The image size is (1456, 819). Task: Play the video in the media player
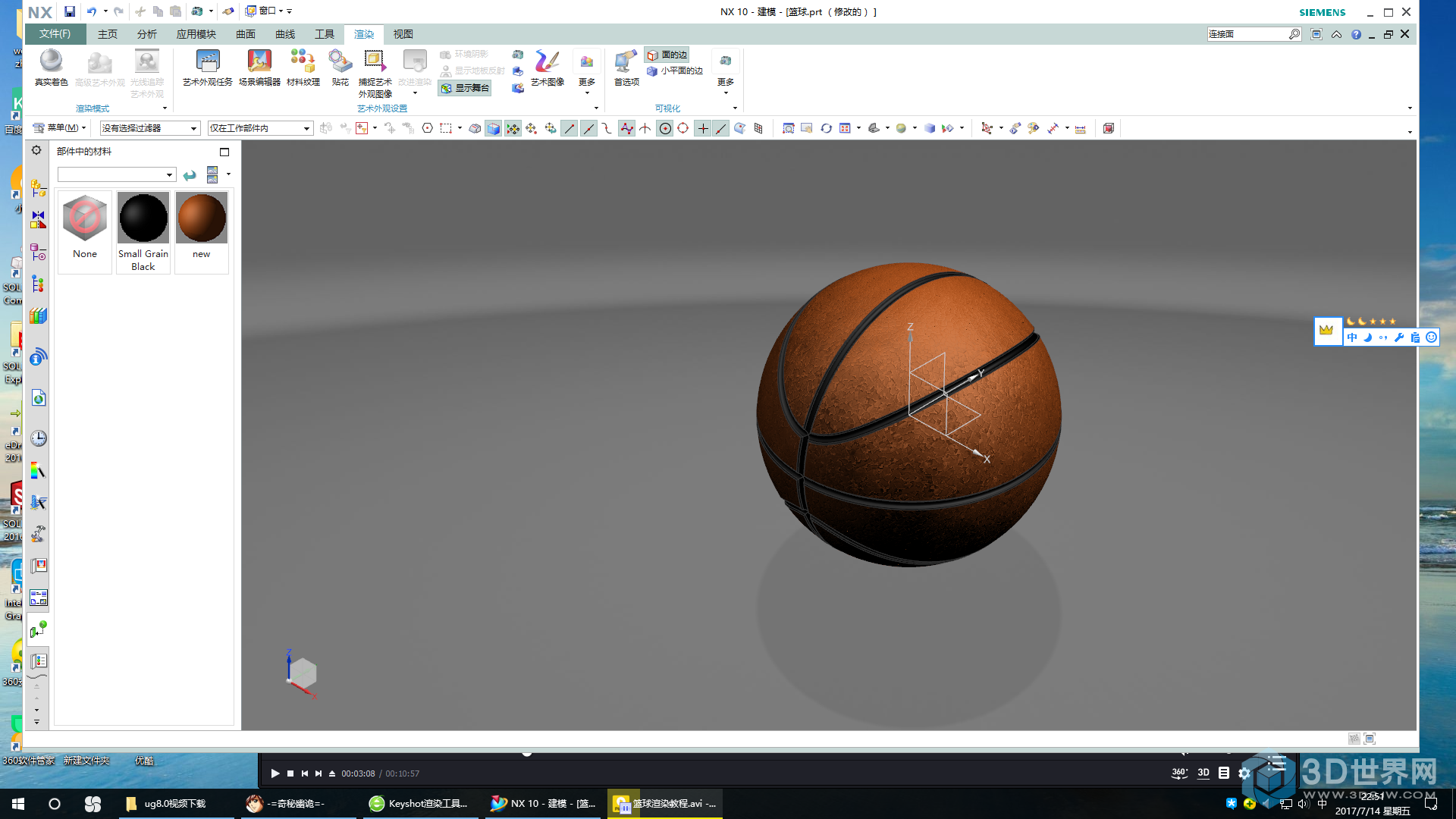(x=275, y=773)
